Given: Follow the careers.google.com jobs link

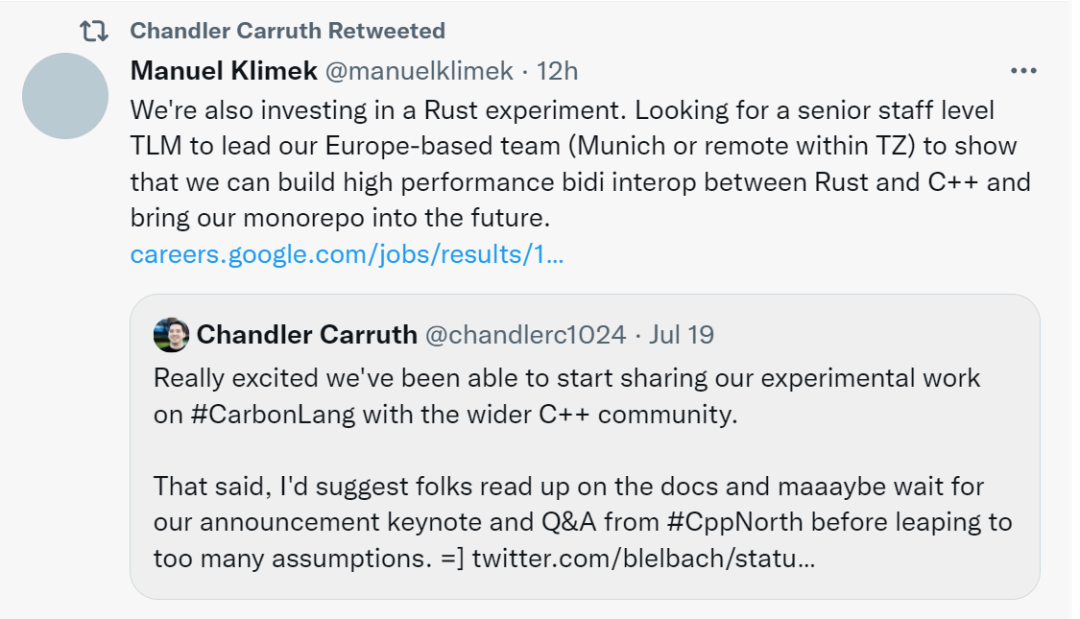Looking at the screenshot, I should coord(347,255).
